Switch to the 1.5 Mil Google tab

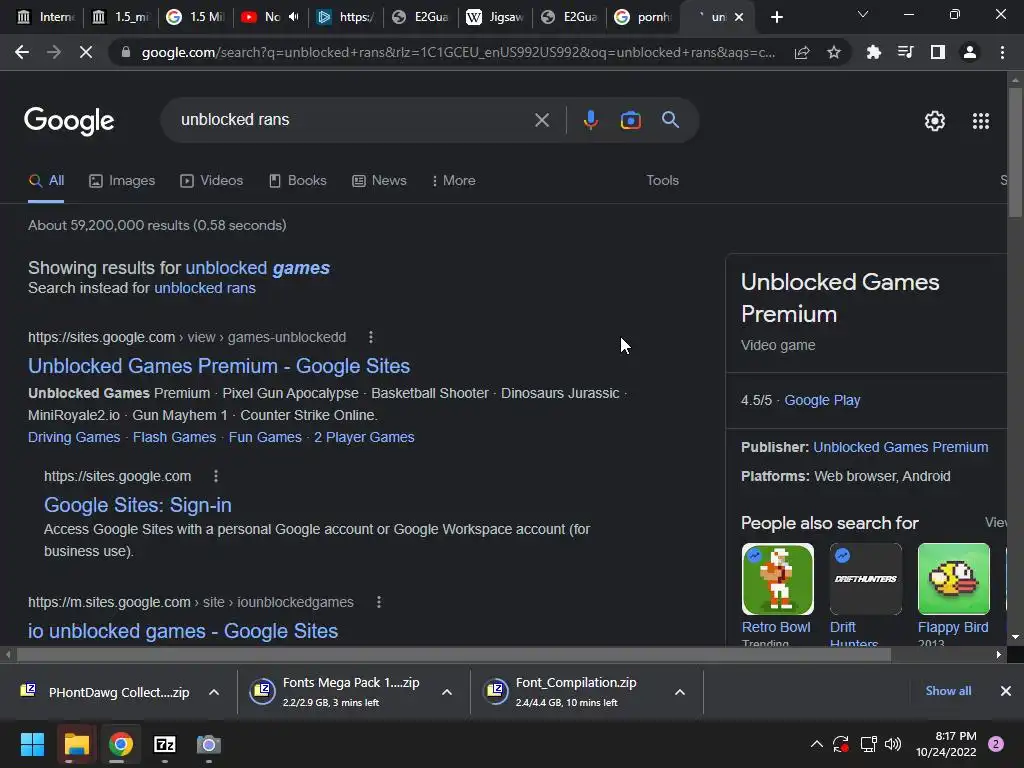click(196, 17)
